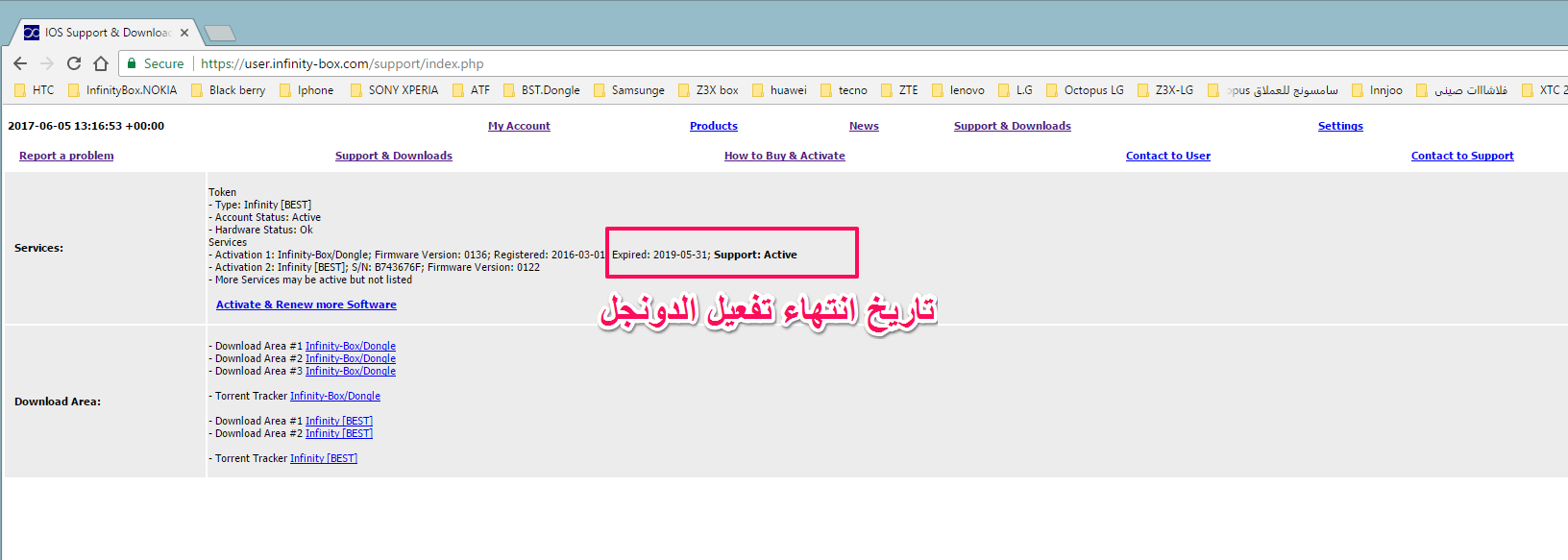Open the News menu link
1568x560 pixels.
coord(864,126)
